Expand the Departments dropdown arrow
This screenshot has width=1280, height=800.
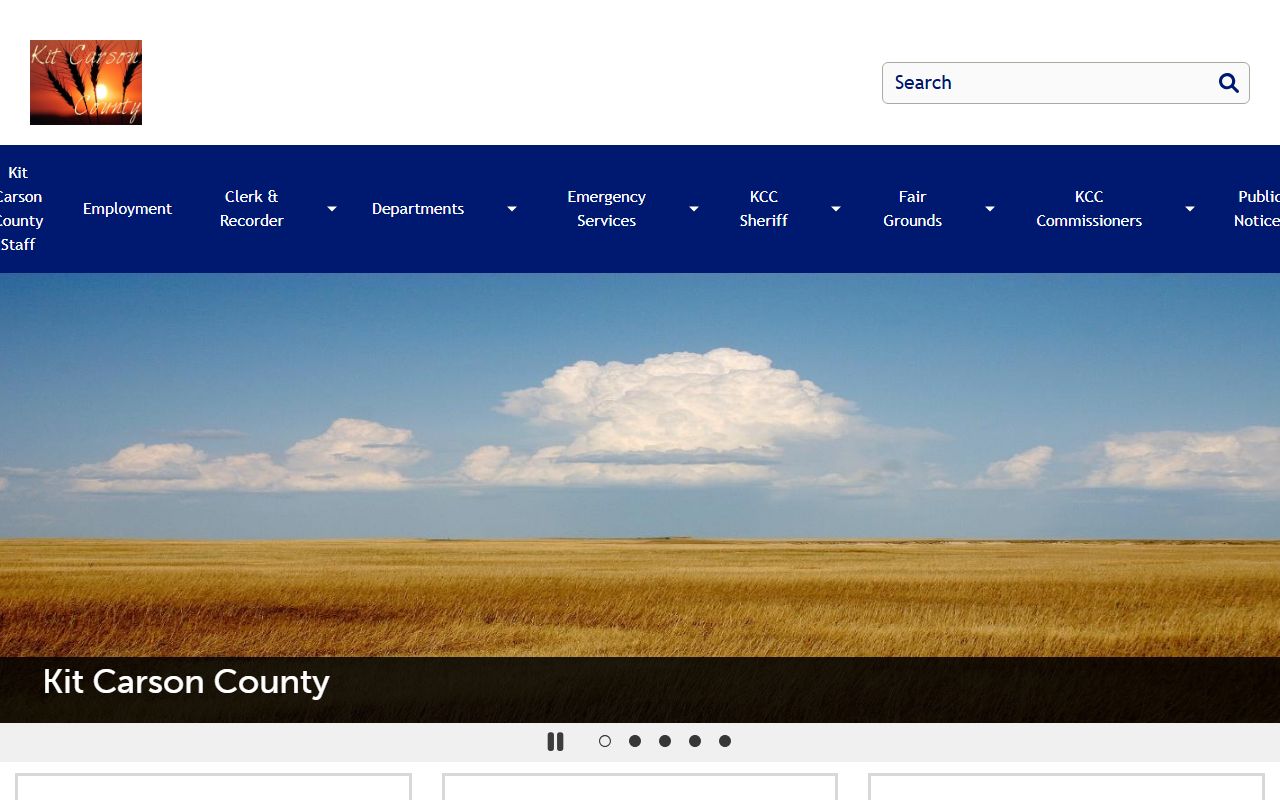(512, 209)
